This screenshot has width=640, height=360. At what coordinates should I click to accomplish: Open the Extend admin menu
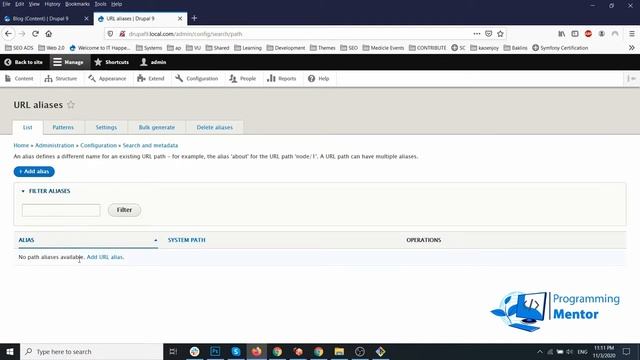pyautogui.click(x=151, y=78)
